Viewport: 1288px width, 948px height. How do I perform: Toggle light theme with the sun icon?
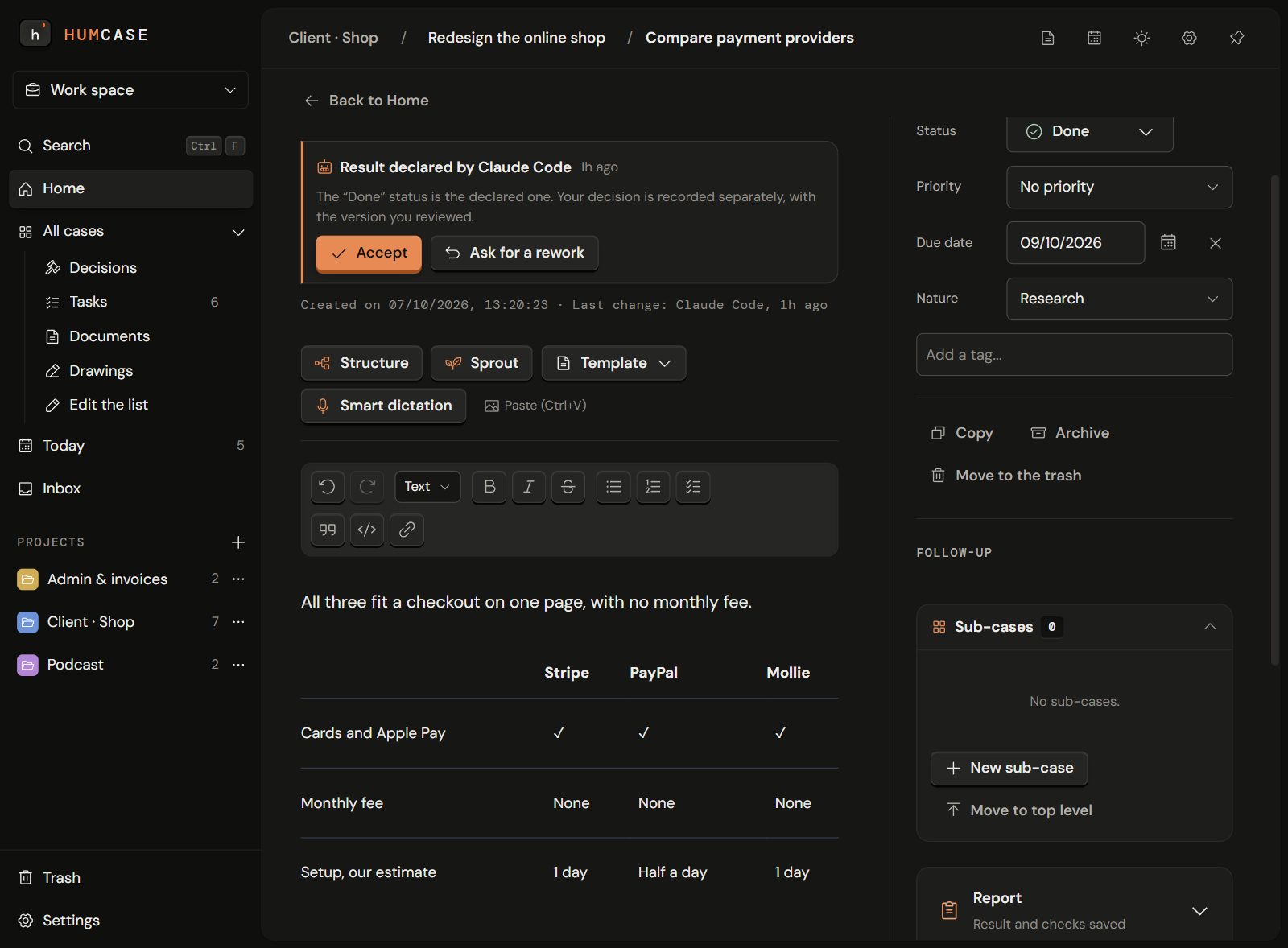(x=1141, y=38)
